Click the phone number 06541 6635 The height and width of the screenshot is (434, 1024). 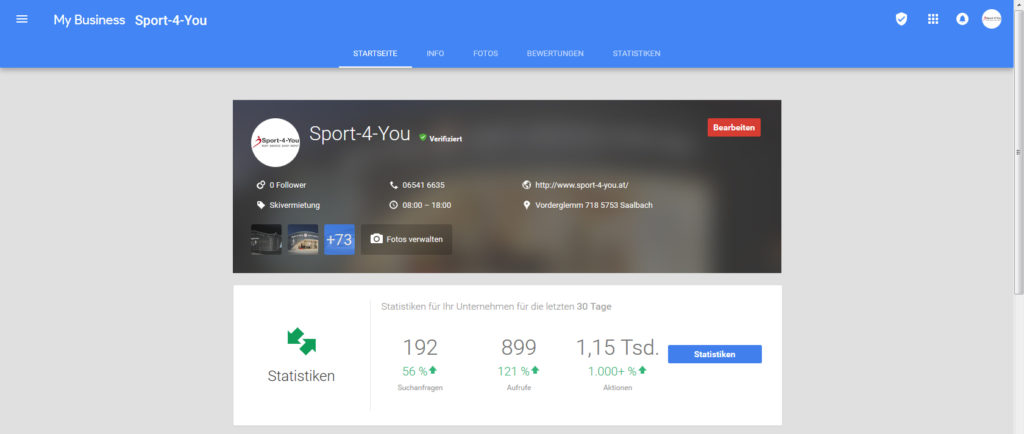coord(423,185)
